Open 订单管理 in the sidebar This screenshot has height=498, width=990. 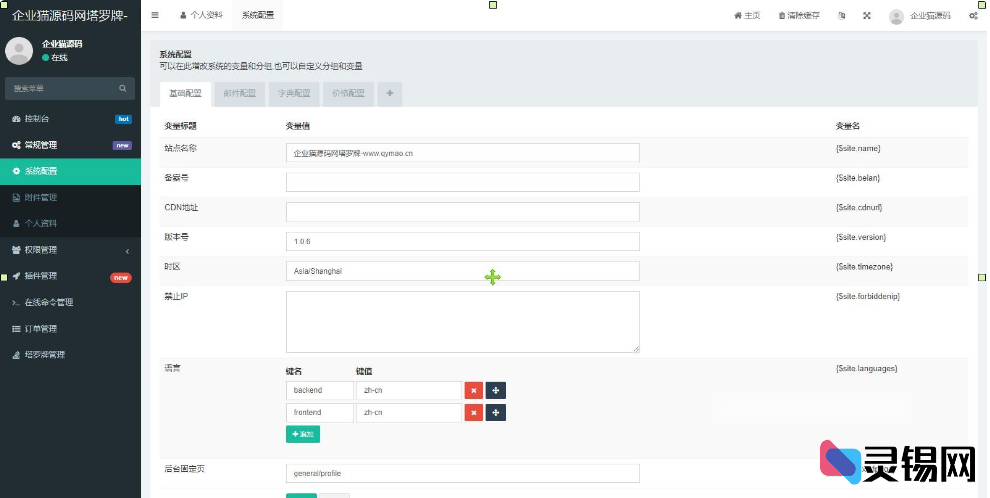(70, 329)
